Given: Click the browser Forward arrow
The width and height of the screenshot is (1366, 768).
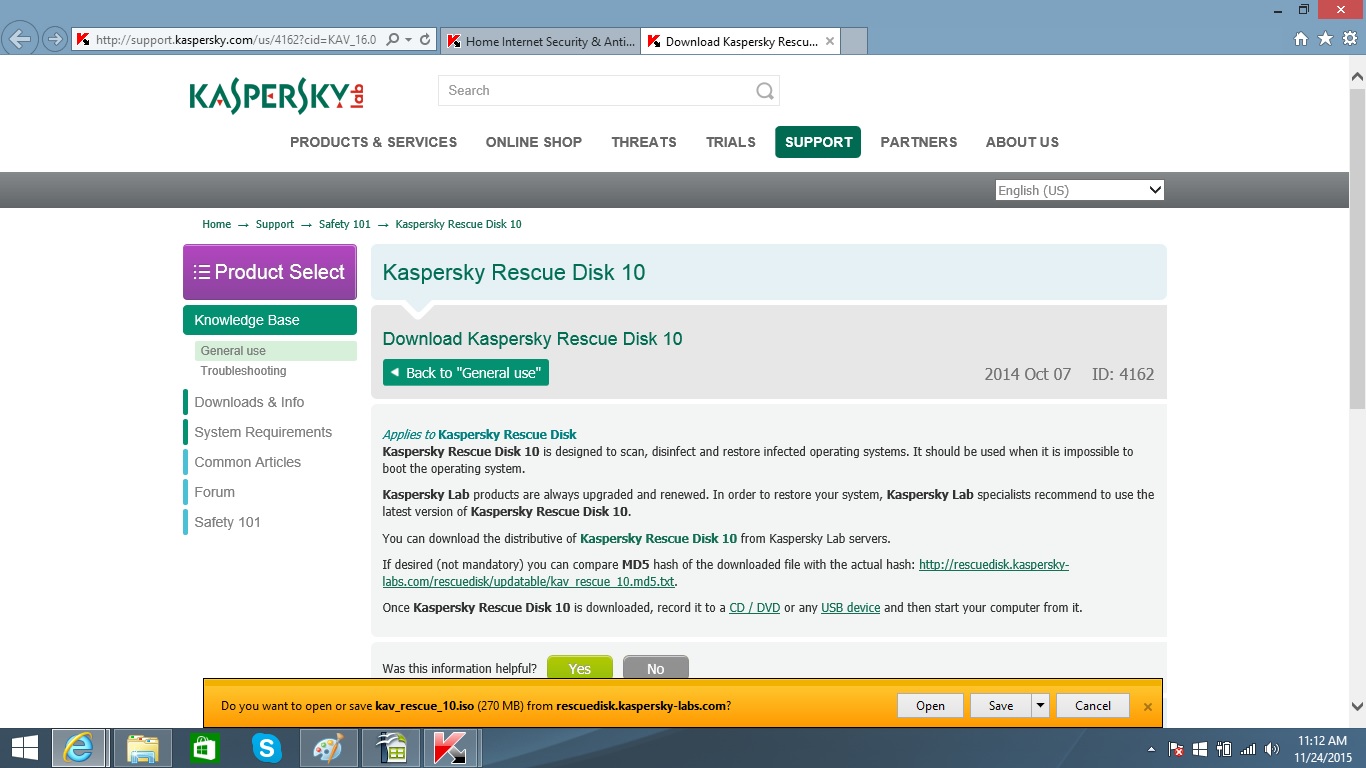Looking at the screenshot, I should click(54, 39).
